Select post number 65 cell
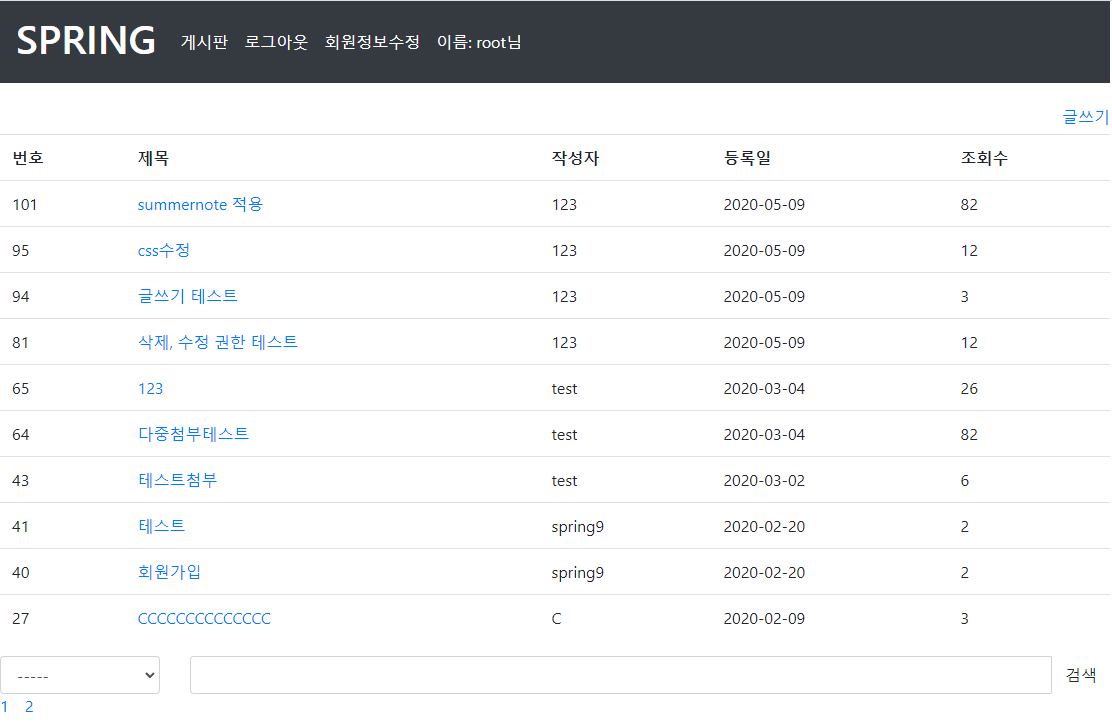The height and width of the screenshot is (728, 1112). pyautogui.click(x=21, y=388)
